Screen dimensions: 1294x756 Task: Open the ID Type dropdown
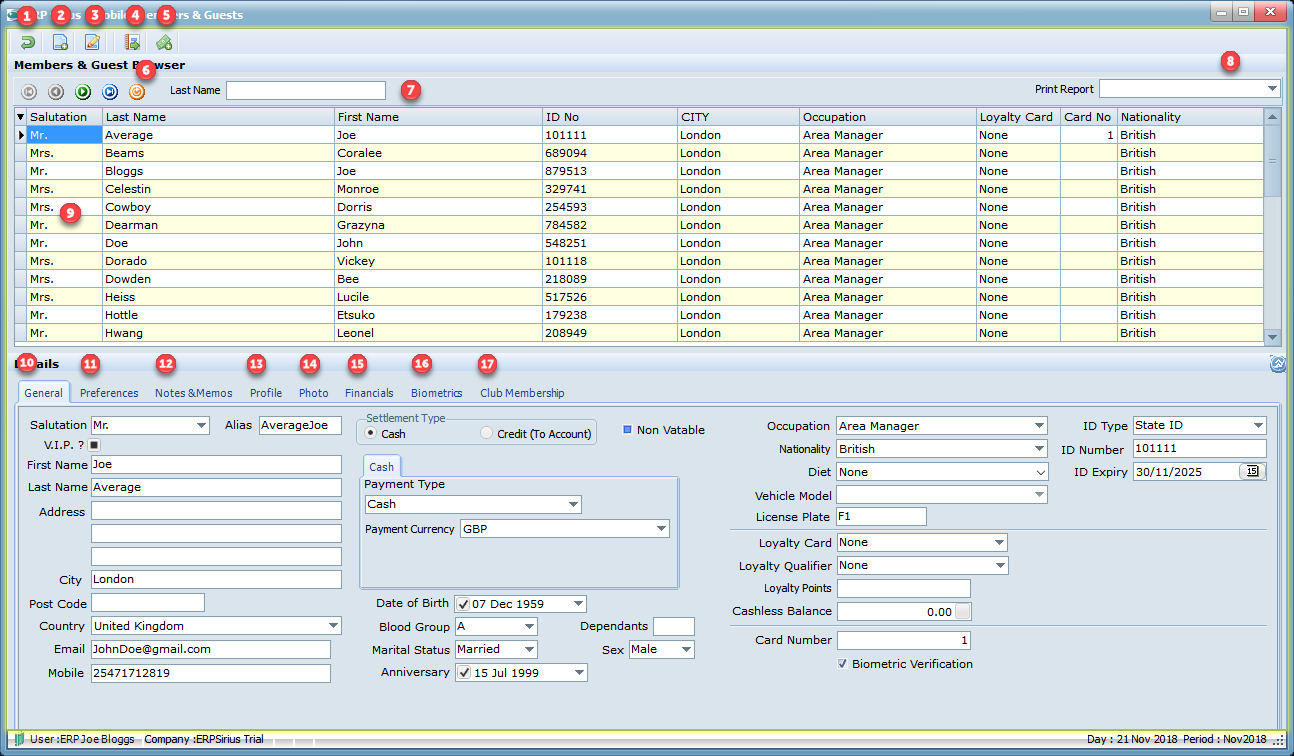coord(1258,426)
